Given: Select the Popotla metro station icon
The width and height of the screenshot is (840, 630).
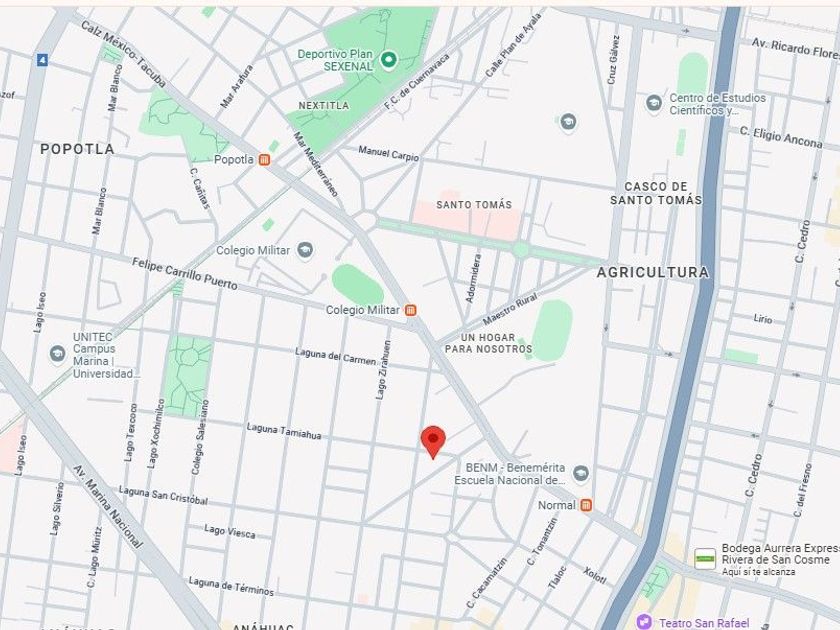Looking at the screenshot, I should (264, 160).
